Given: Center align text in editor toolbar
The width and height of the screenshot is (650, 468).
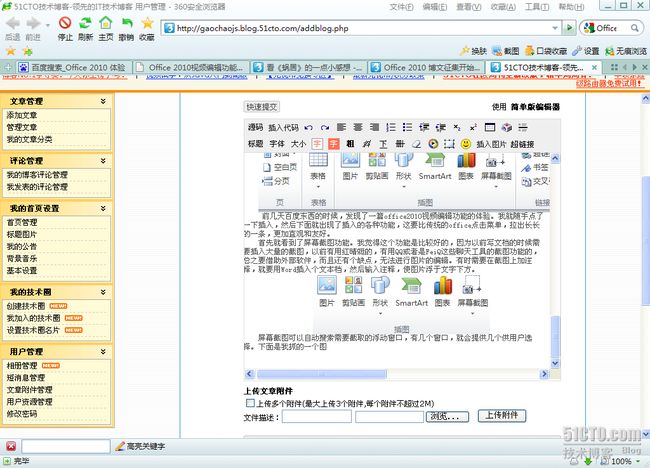Looking at the screenshot, I should [x=358, y=127].
